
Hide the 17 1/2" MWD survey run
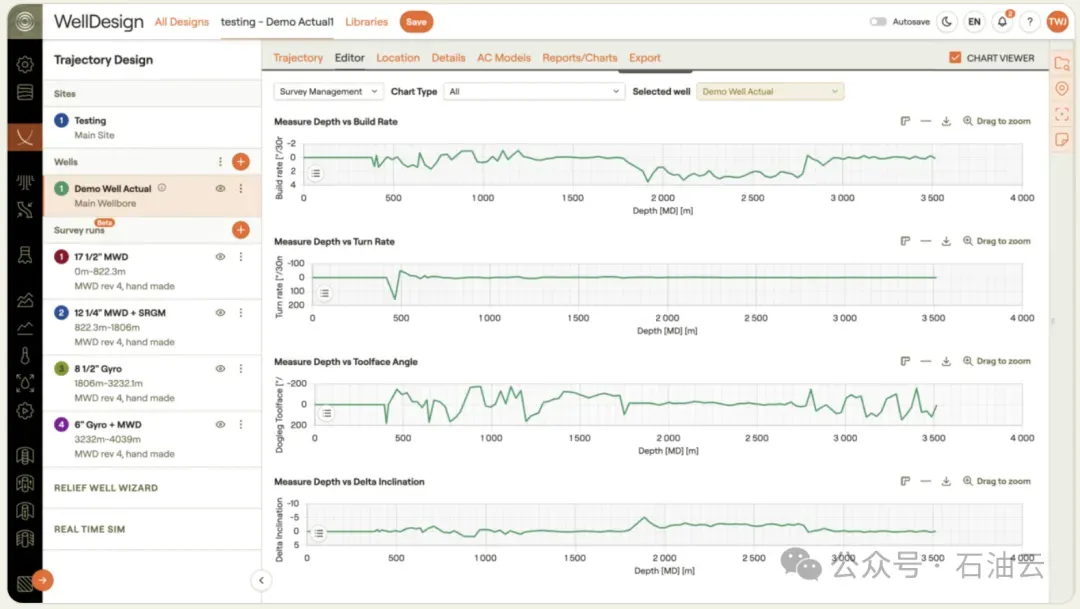[x=220, y=257]
